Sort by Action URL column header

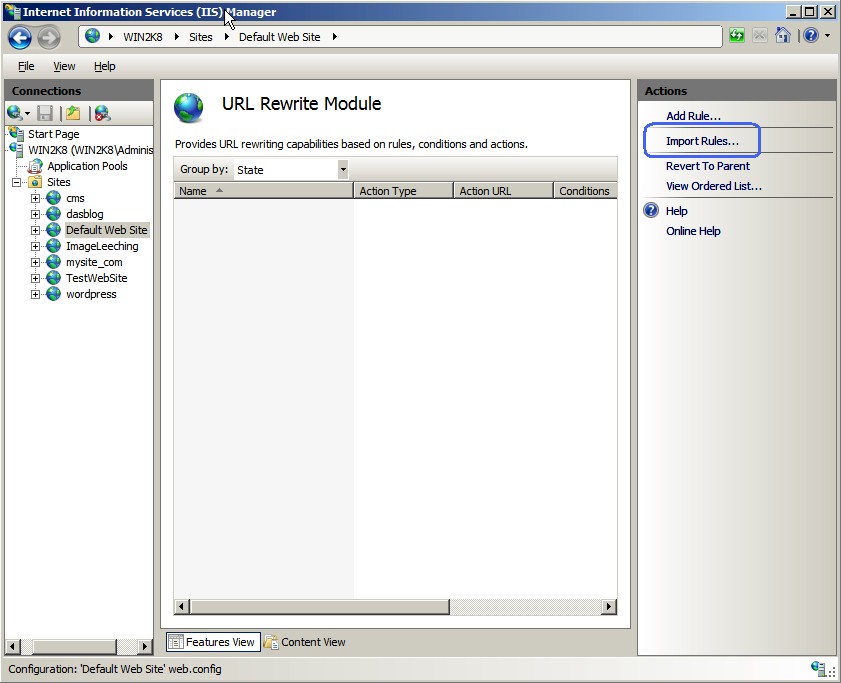coord(504,191)
